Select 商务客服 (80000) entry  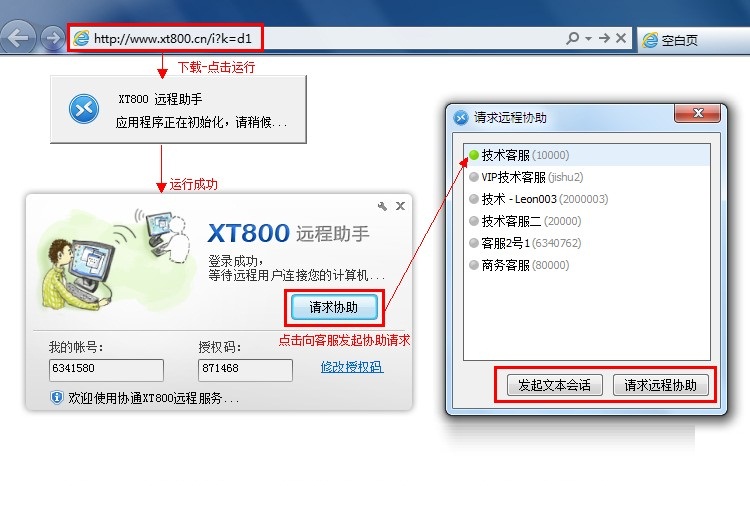pos(586,265)
